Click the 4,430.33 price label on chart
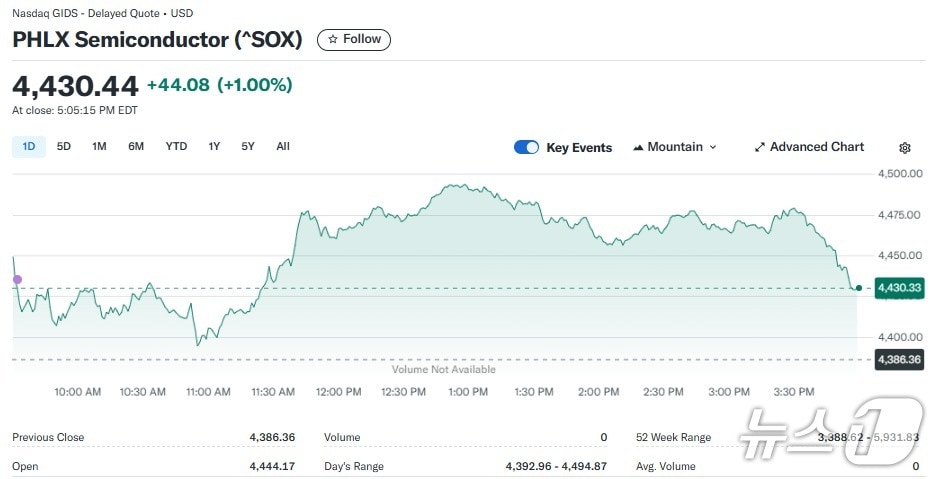 [x=898, y=288]
